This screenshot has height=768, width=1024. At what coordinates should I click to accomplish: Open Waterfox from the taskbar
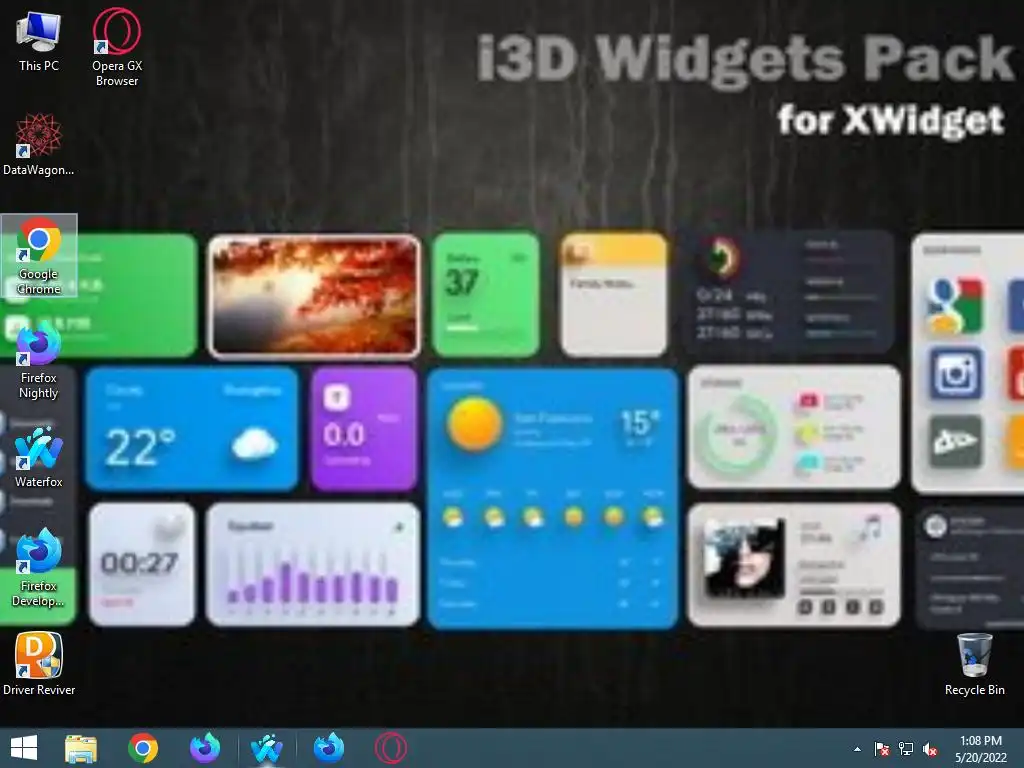click(x=267, y=748)
